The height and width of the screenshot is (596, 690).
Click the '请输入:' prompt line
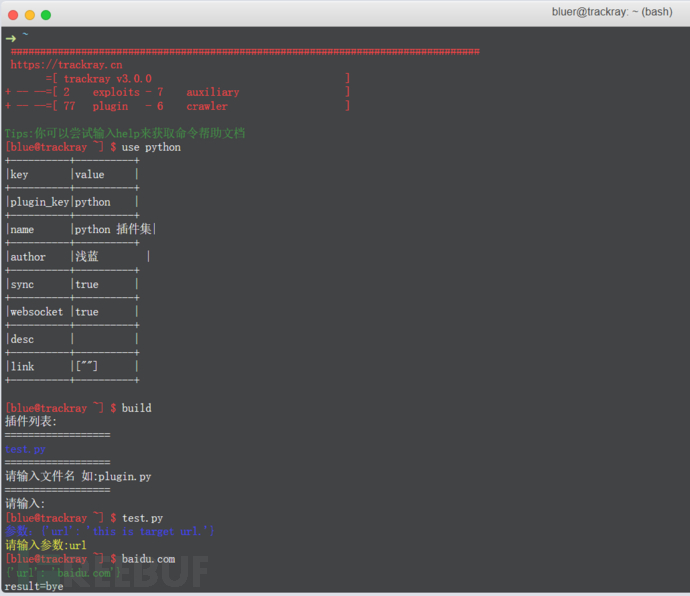click(x=25, y=504)
